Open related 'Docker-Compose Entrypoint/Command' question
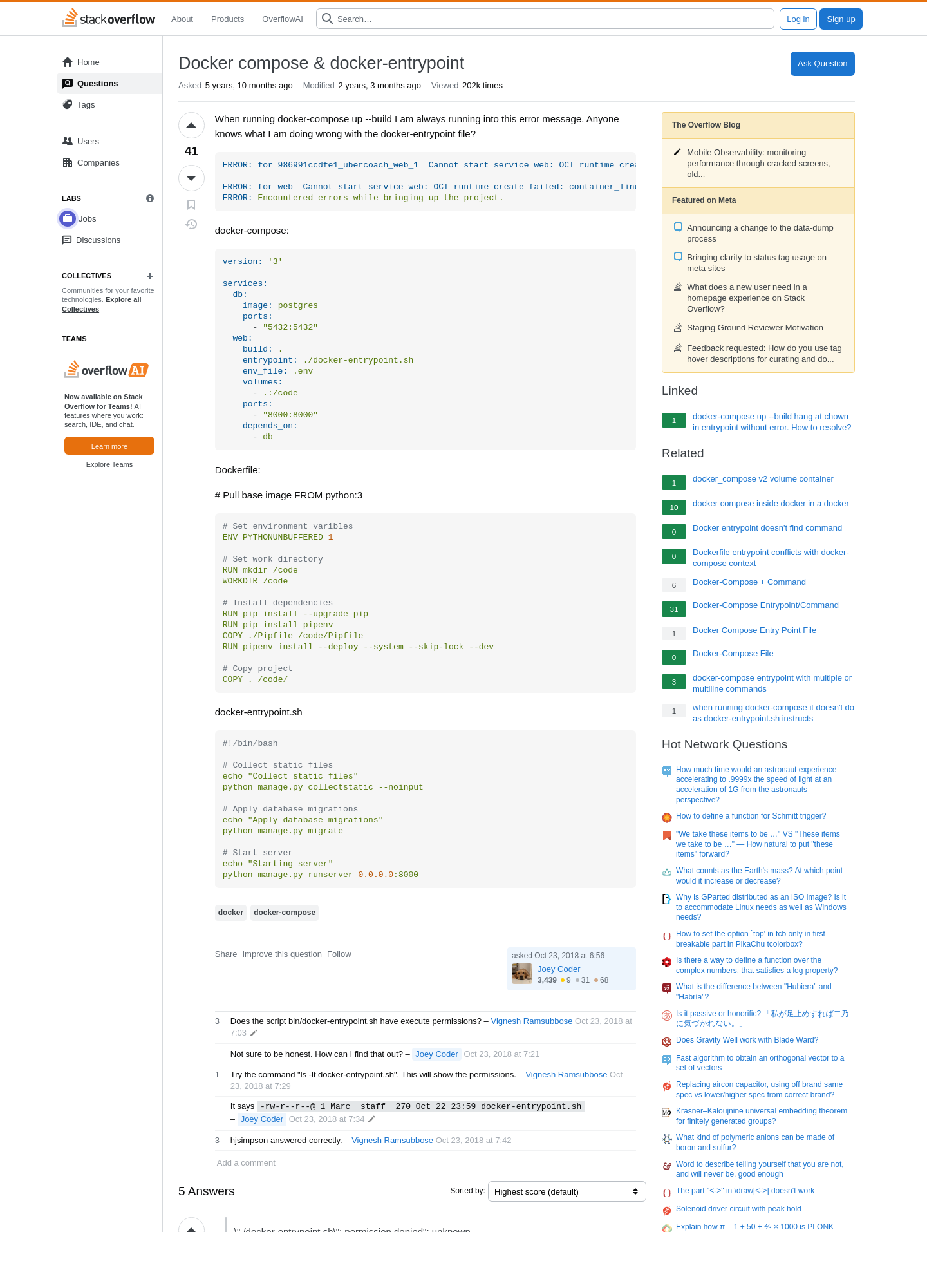The image size is (927, 1288). 765,605
